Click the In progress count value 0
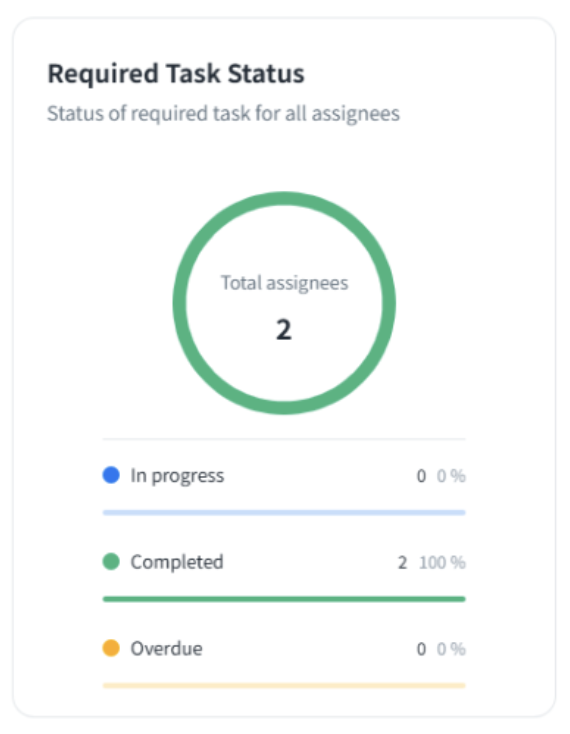The height and width of the screenshot is (734, 570). tap(421, 476)
